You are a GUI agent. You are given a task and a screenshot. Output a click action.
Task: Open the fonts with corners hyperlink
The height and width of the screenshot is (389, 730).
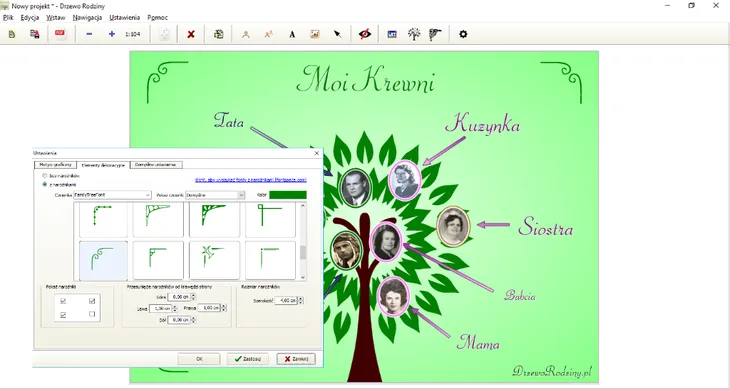pos(250,179)
